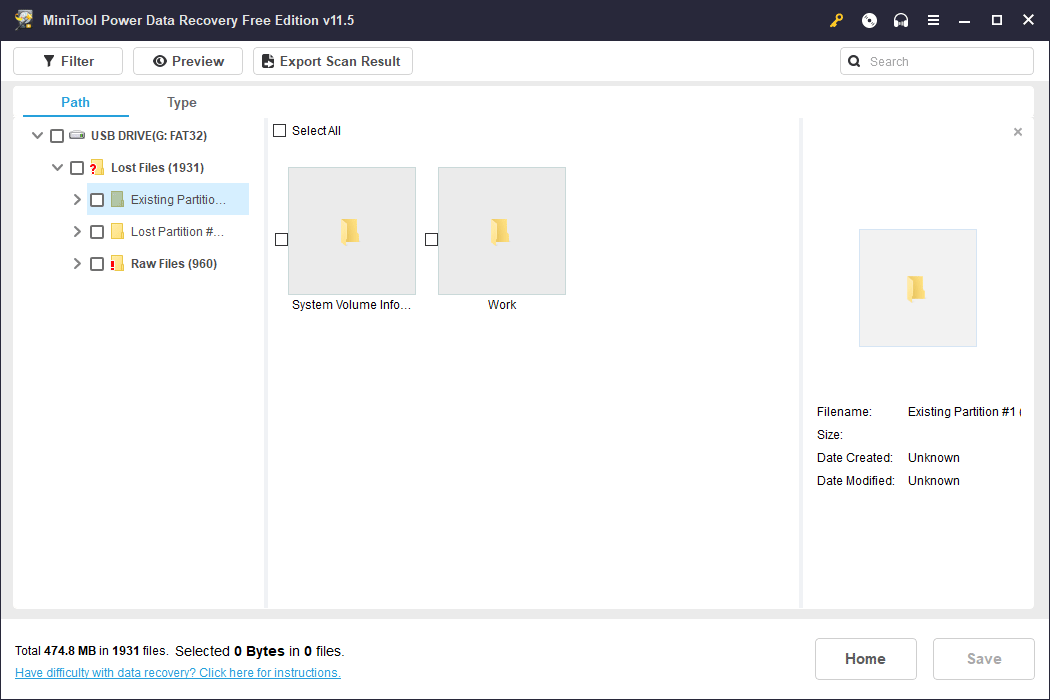The width and height of the screenshot is (1050, 700).
Task: Click the 'Work' folder name label
Action: click(x=502, y=305)
